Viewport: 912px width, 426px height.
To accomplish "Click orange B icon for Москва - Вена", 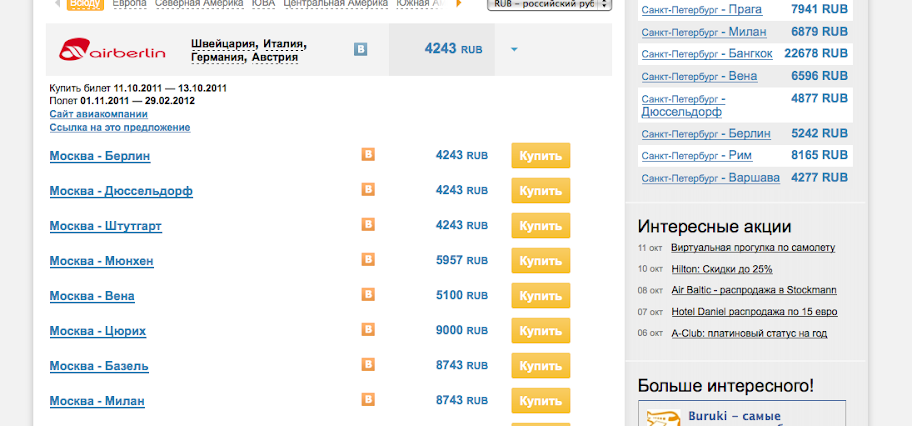I will click(368, 294).
